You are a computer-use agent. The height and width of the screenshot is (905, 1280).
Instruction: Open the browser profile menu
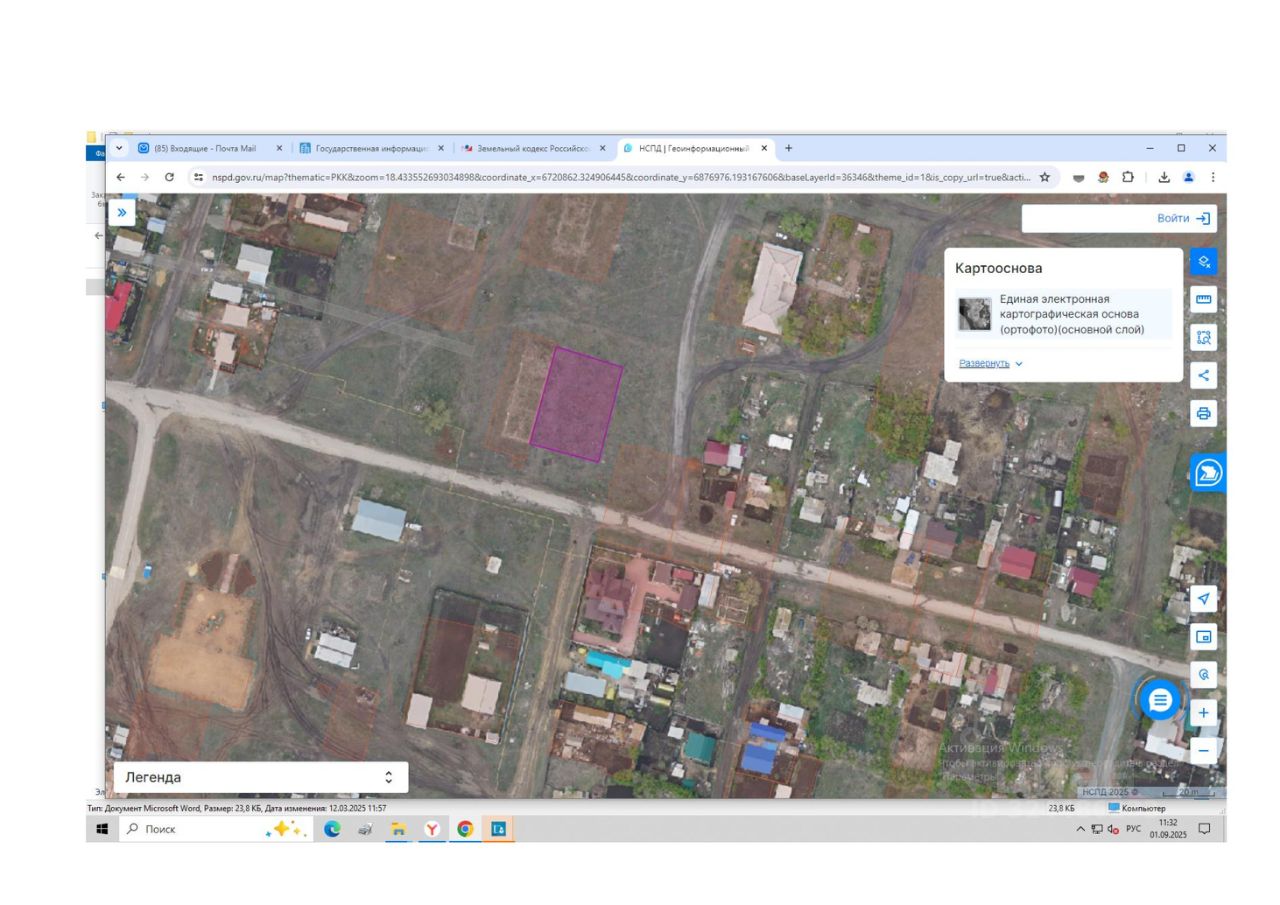[x=1188, y=177]
